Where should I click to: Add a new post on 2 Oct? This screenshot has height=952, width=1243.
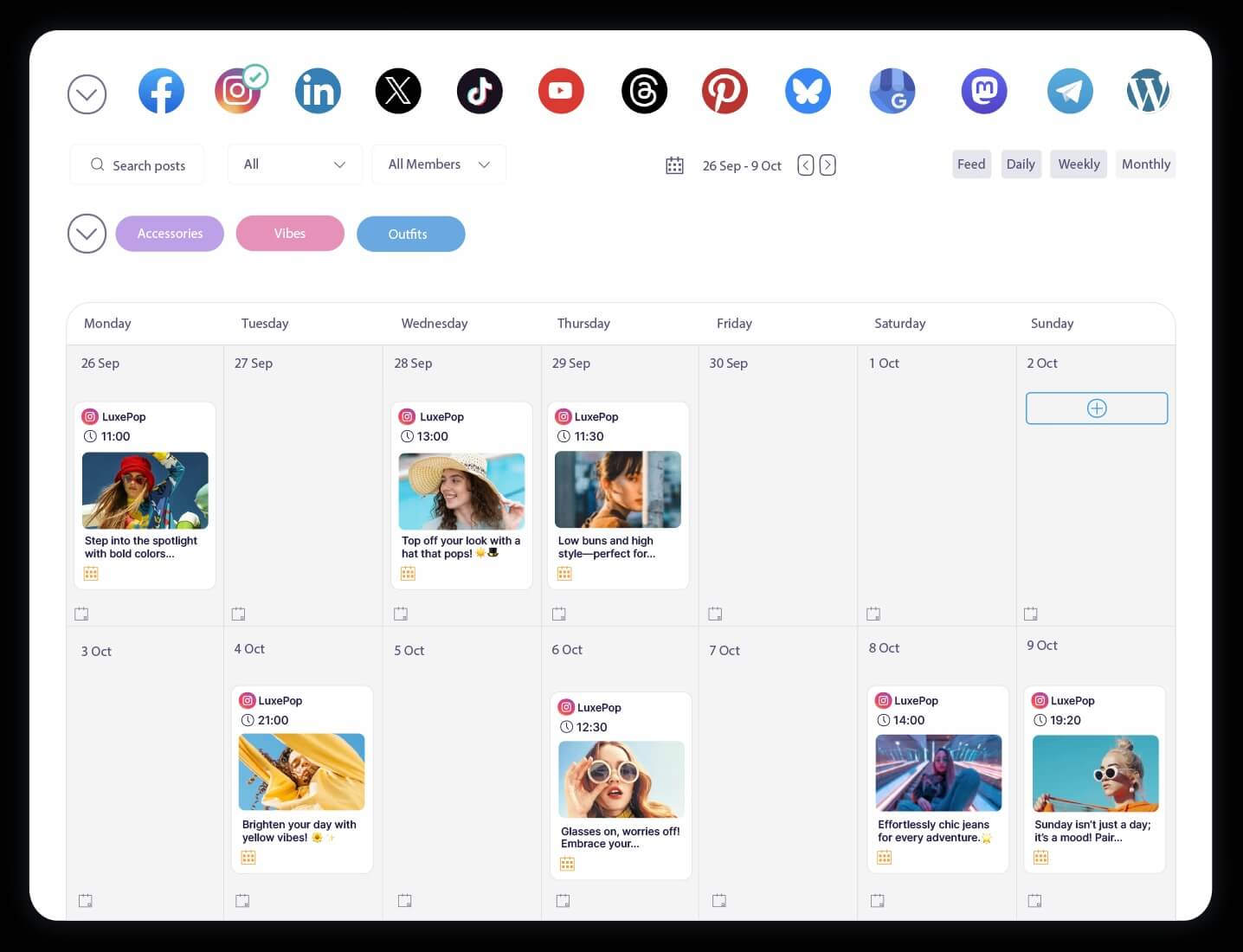[x=1096, y=408]
